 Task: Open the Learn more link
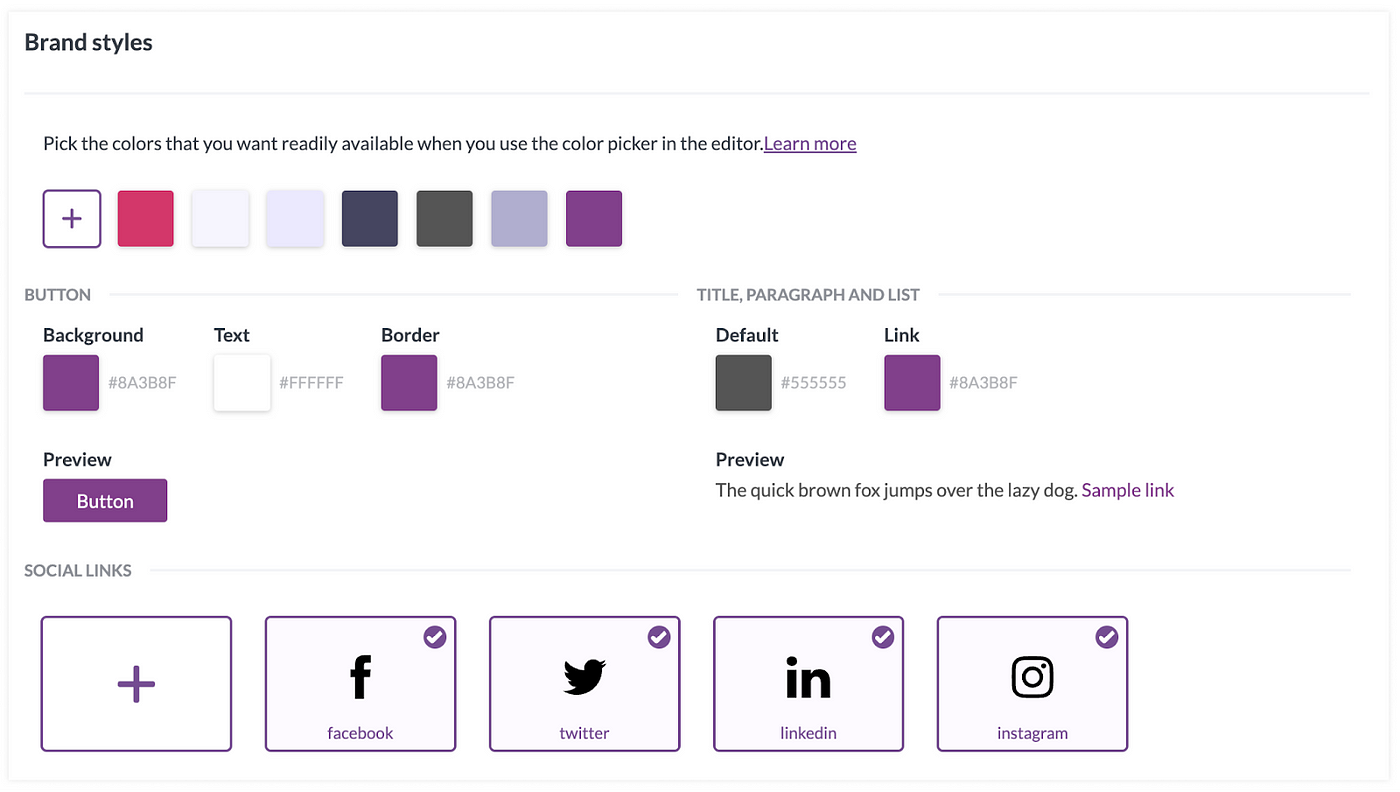click(x=810, y=143)
